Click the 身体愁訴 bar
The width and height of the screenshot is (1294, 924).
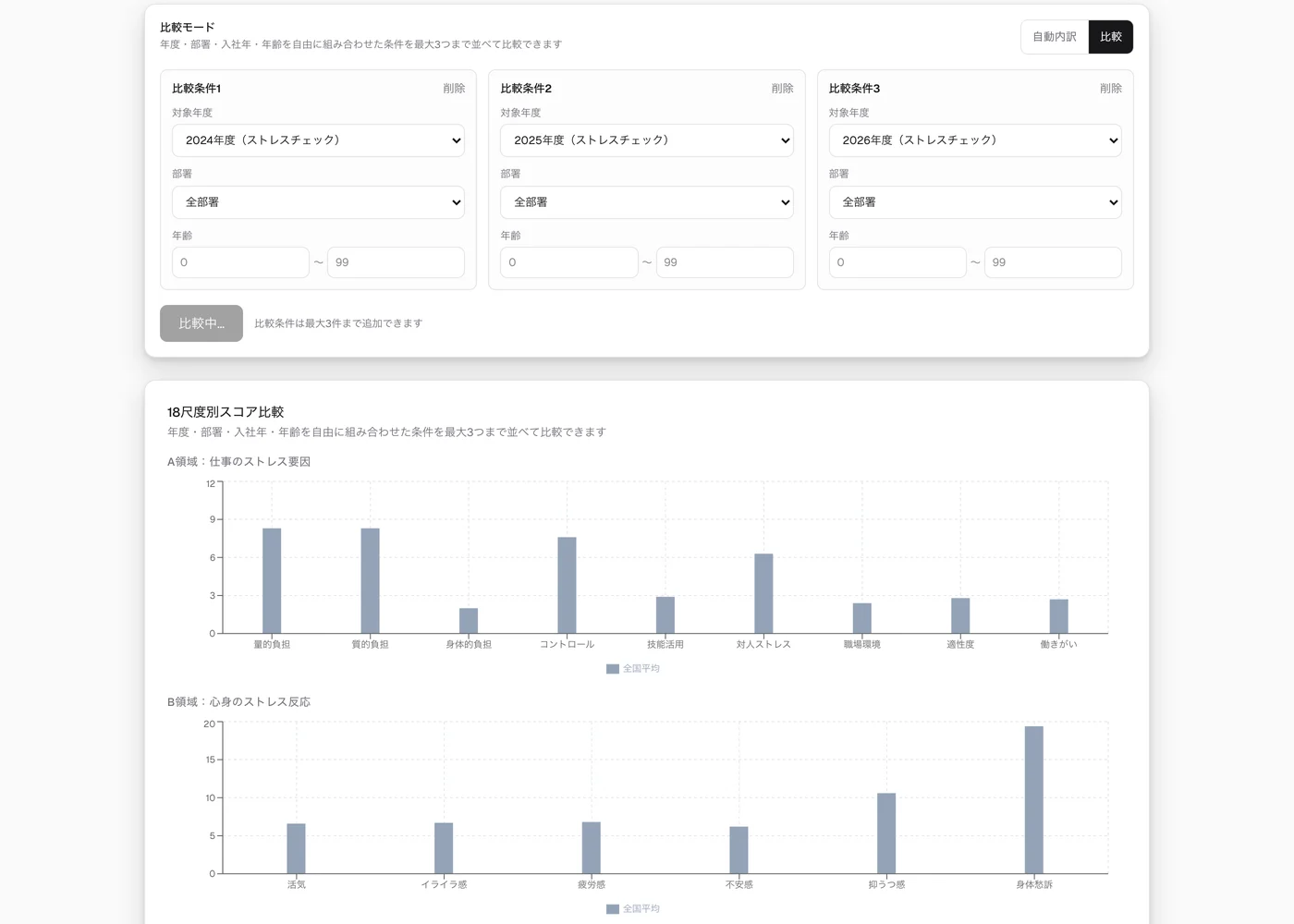pyautogui.click(x=1034, y=800)
